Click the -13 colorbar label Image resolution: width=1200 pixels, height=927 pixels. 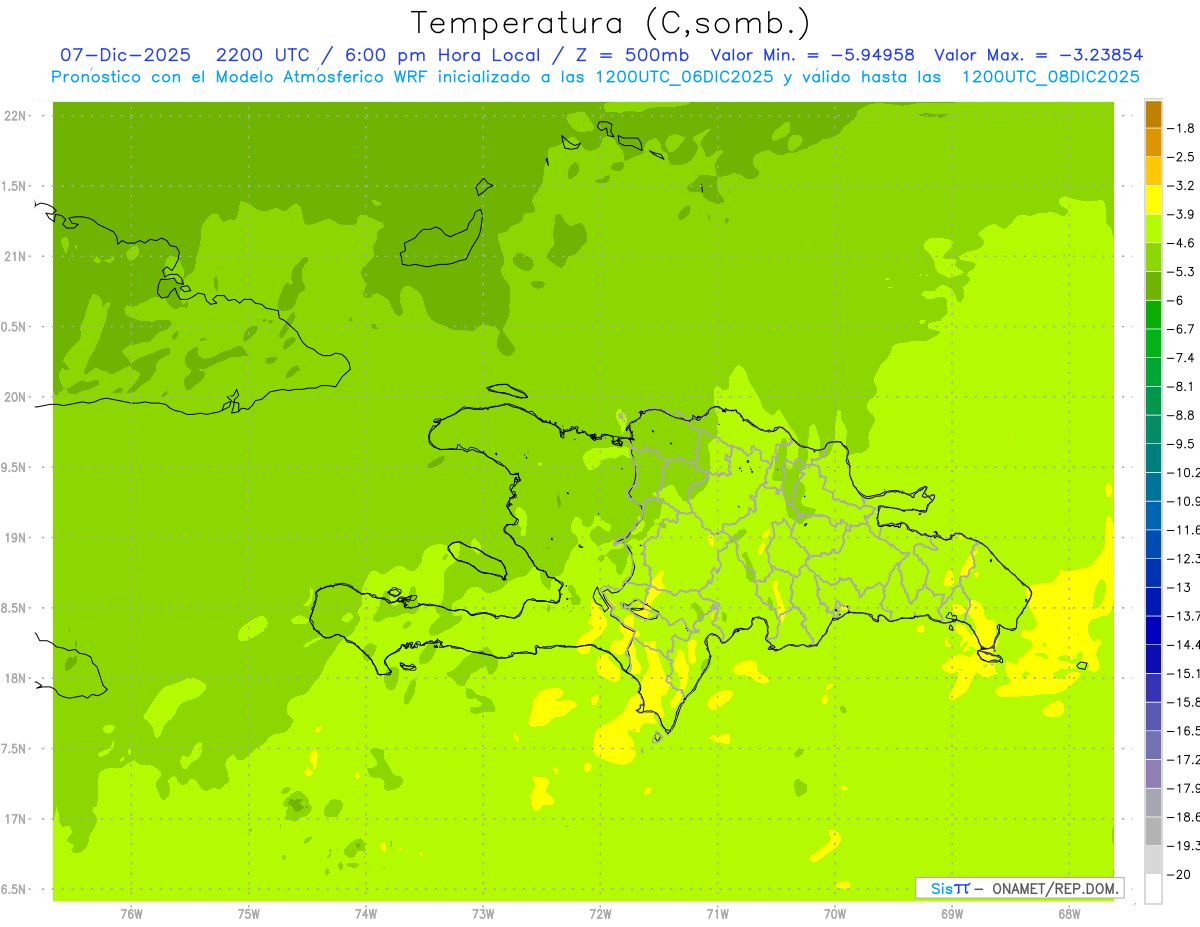(x=1178, y=587)
